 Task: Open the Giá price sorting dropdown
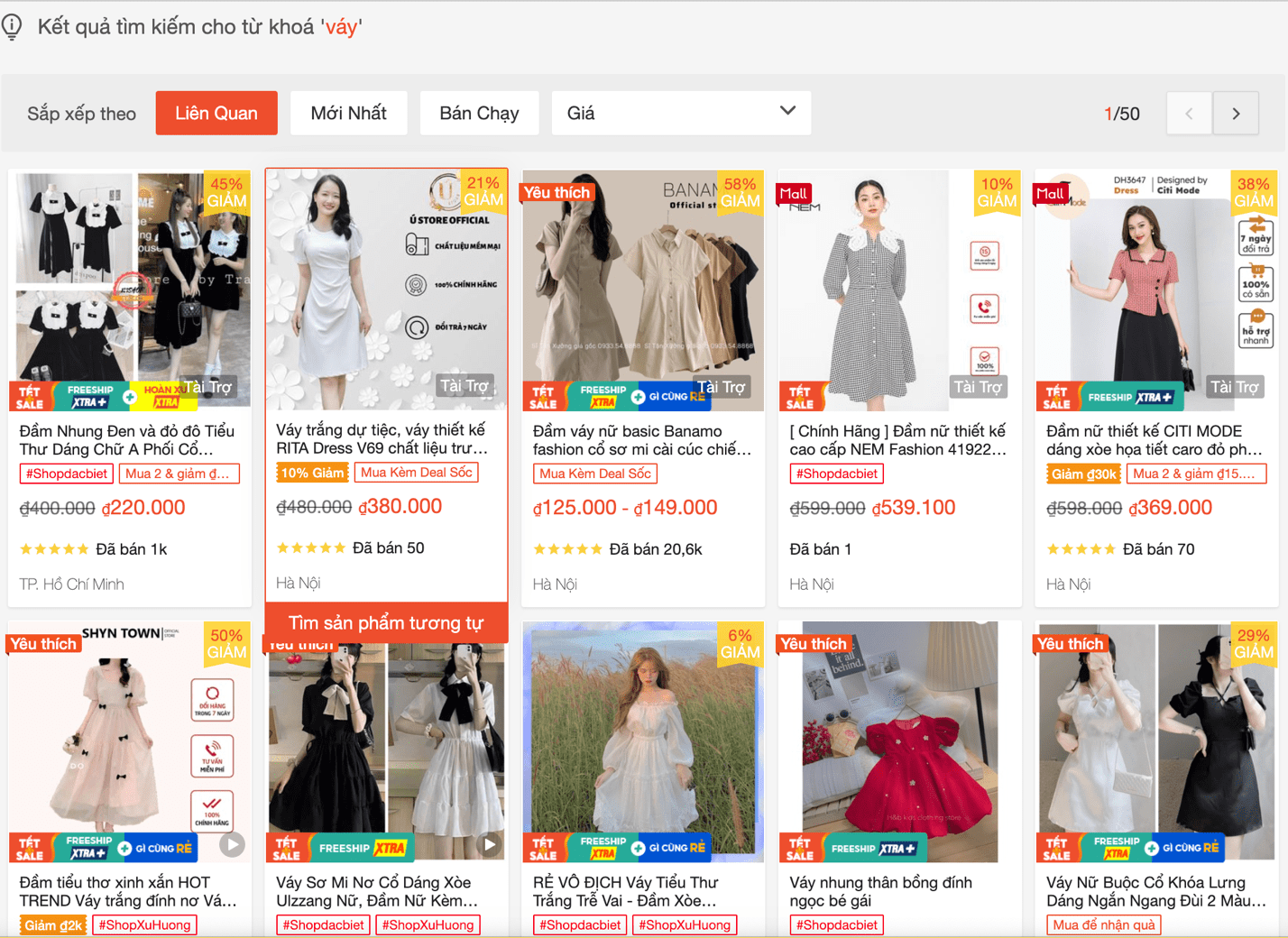point(681,113)
